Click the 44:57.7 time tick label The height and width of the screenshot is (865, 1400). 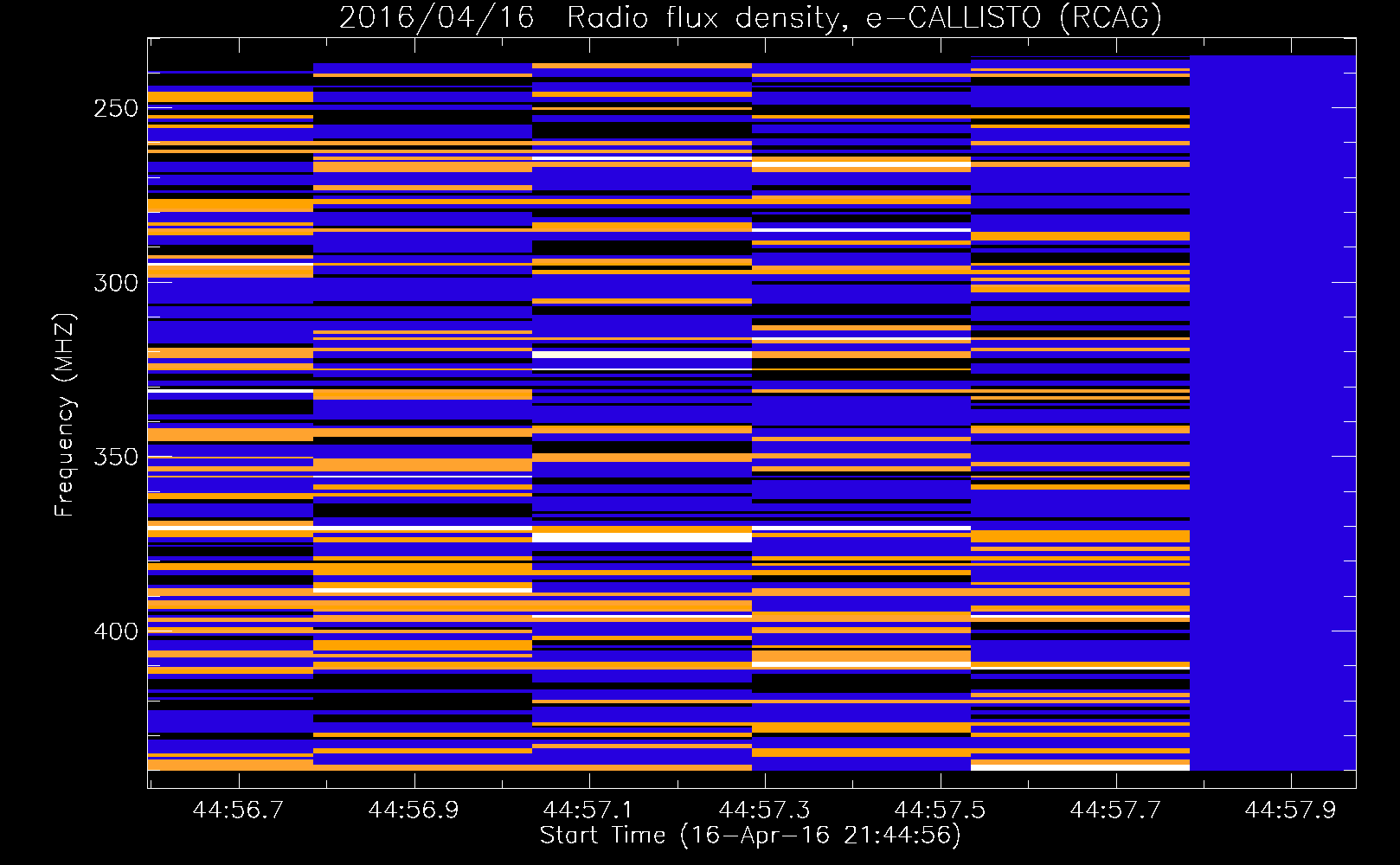pos(1115,811)
